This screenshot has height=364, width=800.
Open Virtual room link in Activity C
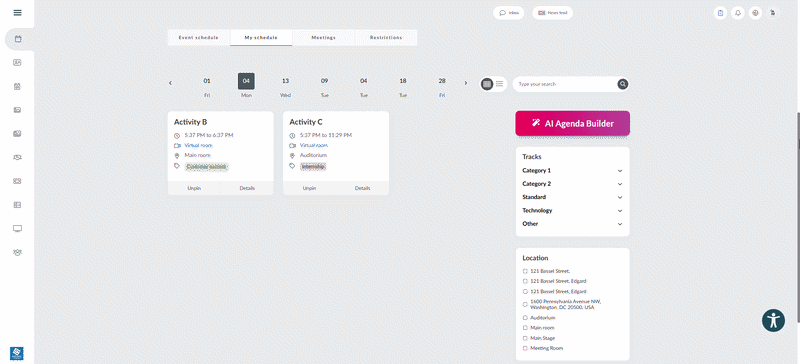click(314, 145)
